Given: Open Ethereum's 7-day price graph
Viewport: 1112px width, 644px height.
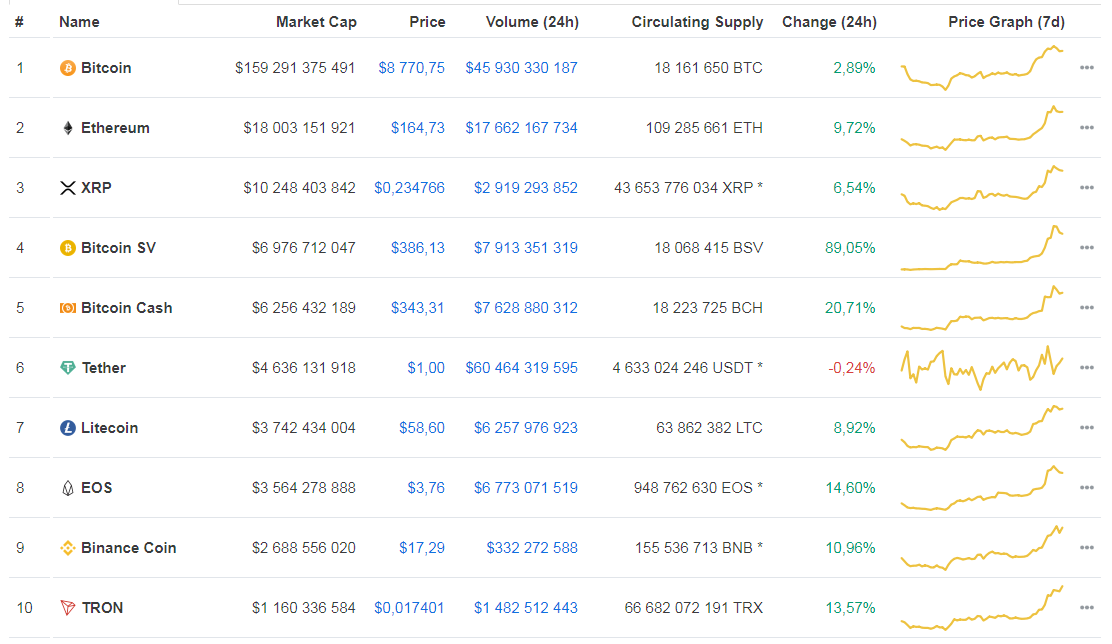Looking at the screenshot, I should click(982, 128).
